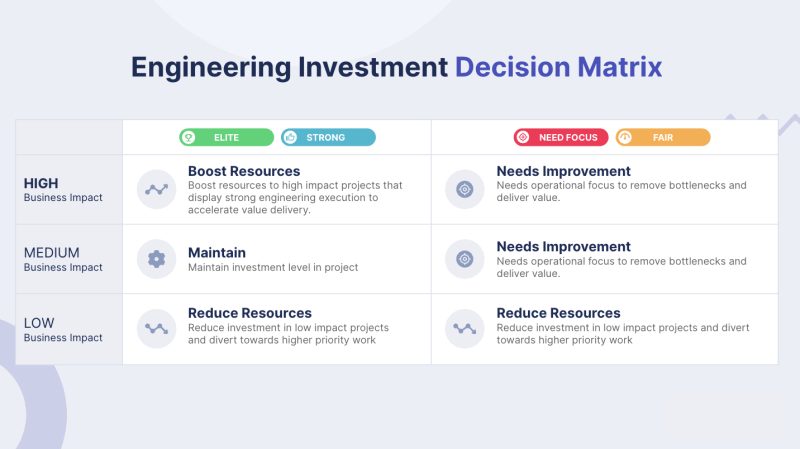Select the trending-down icon in the left Reduce Resources cell
Image resolution: width=800 pixels, height=449 pixels.
click(157, 329)
